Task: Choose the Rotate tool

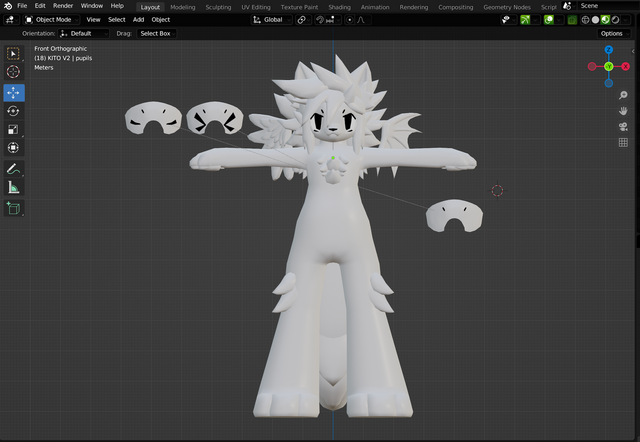Action: pos(13,111)
